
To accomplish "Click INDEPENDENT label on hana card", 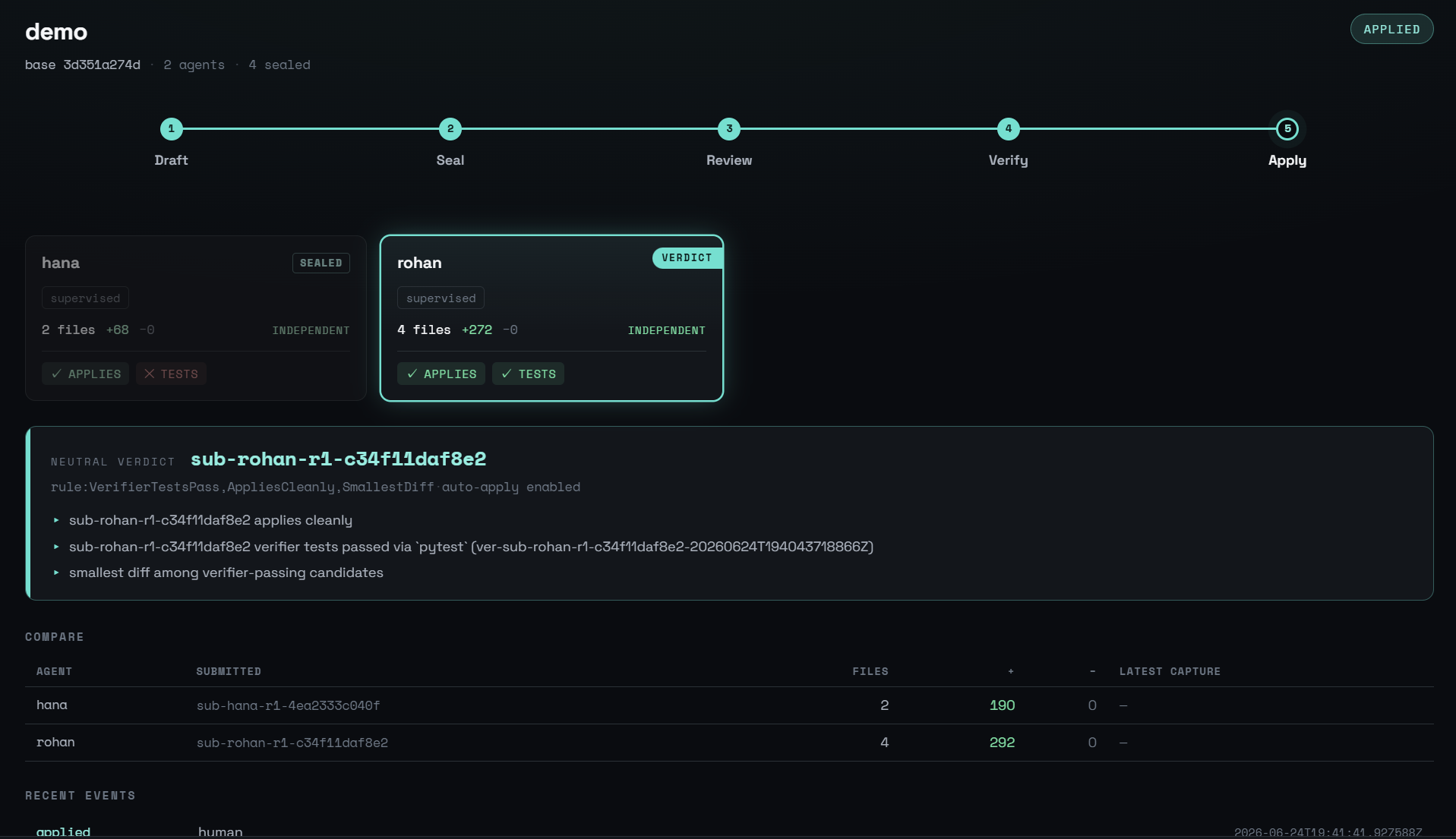I will tap(311, 330).
